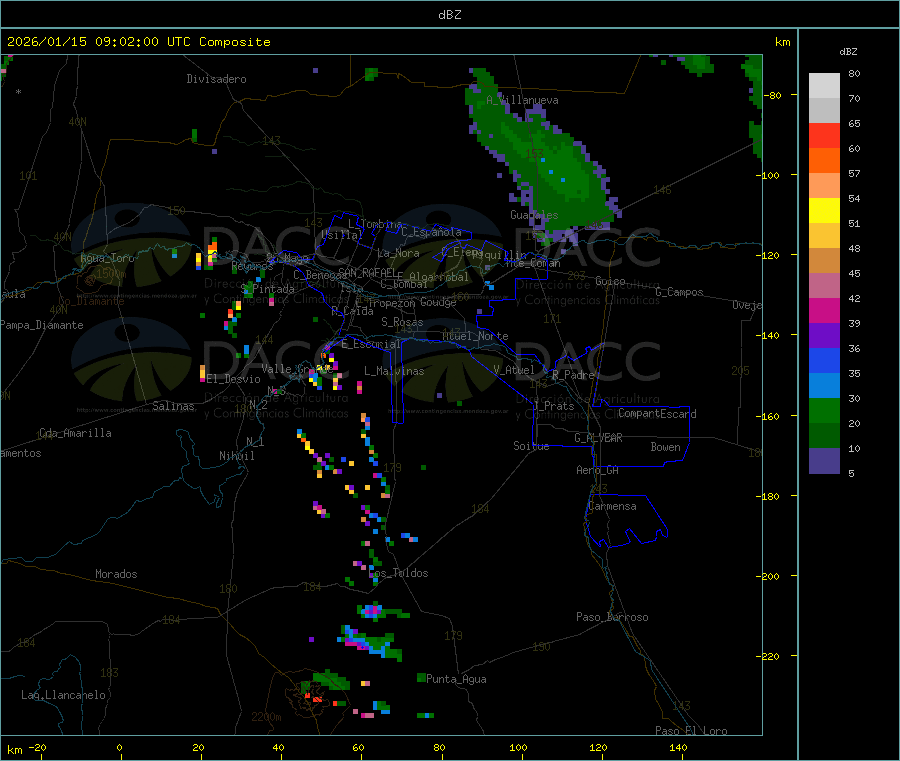Click the Los_Toldos place label
This screenshot has width=900, height=761.
click(x=398, y=573)
